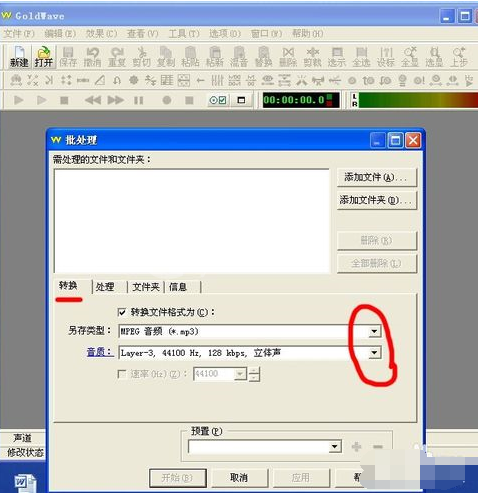Click the minus remove-preset icon

[x=378, y=447]
